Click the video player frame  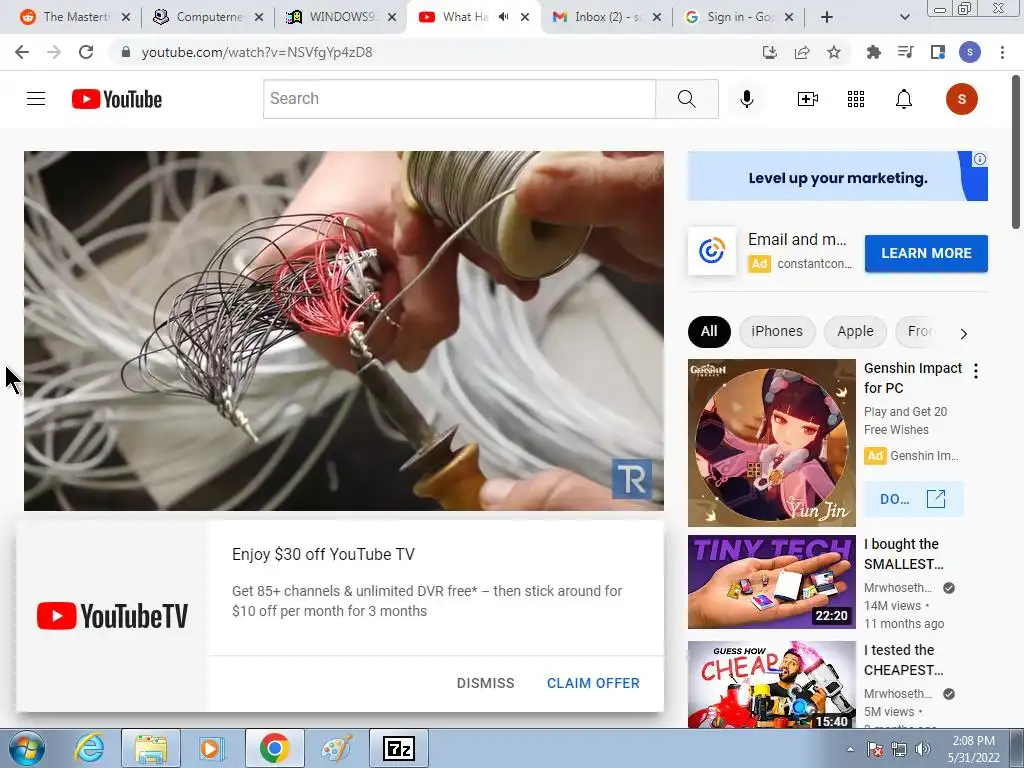pyautogui.click(x=344, y=330)
